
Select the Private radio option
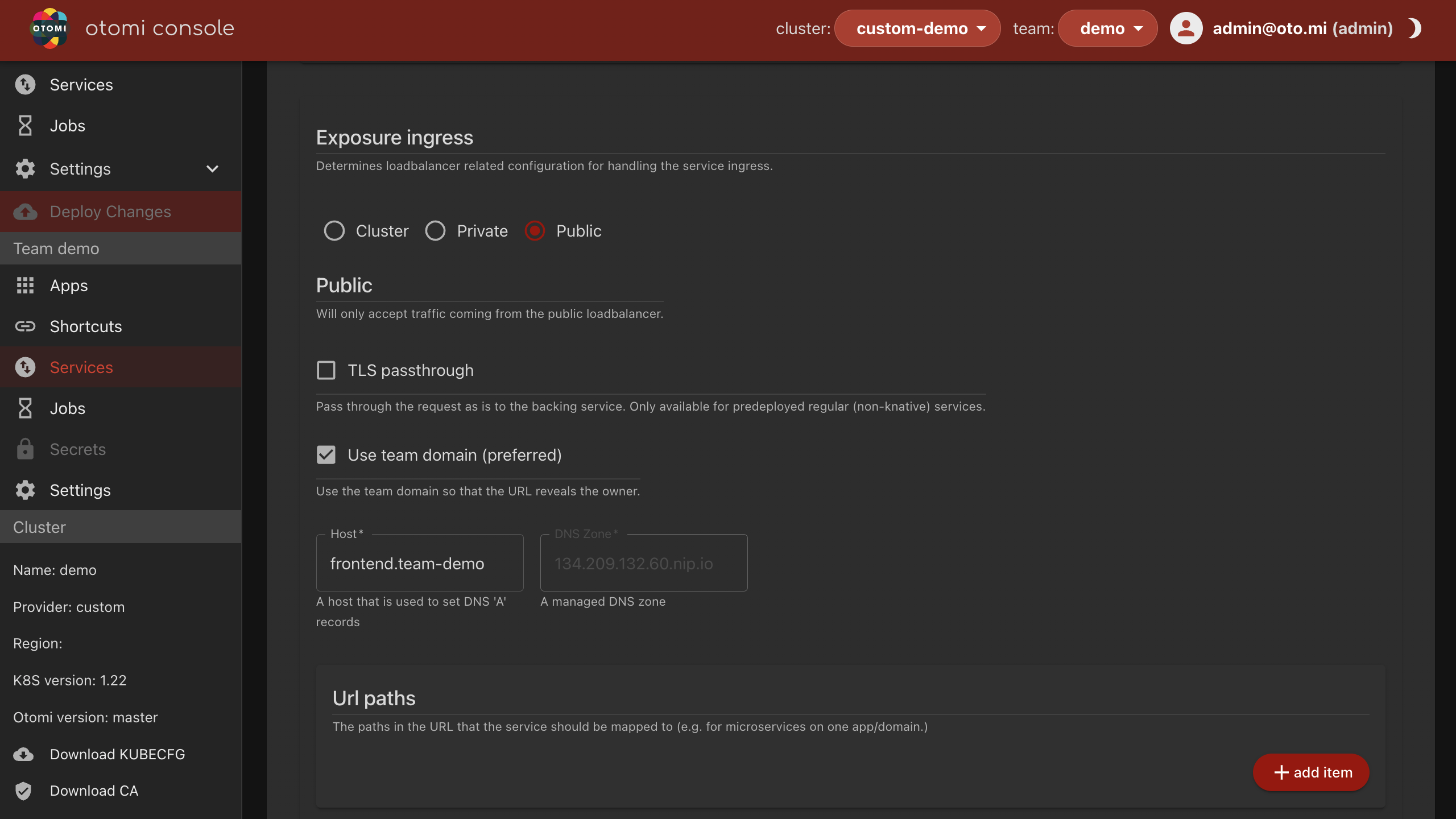pos(436,231)
